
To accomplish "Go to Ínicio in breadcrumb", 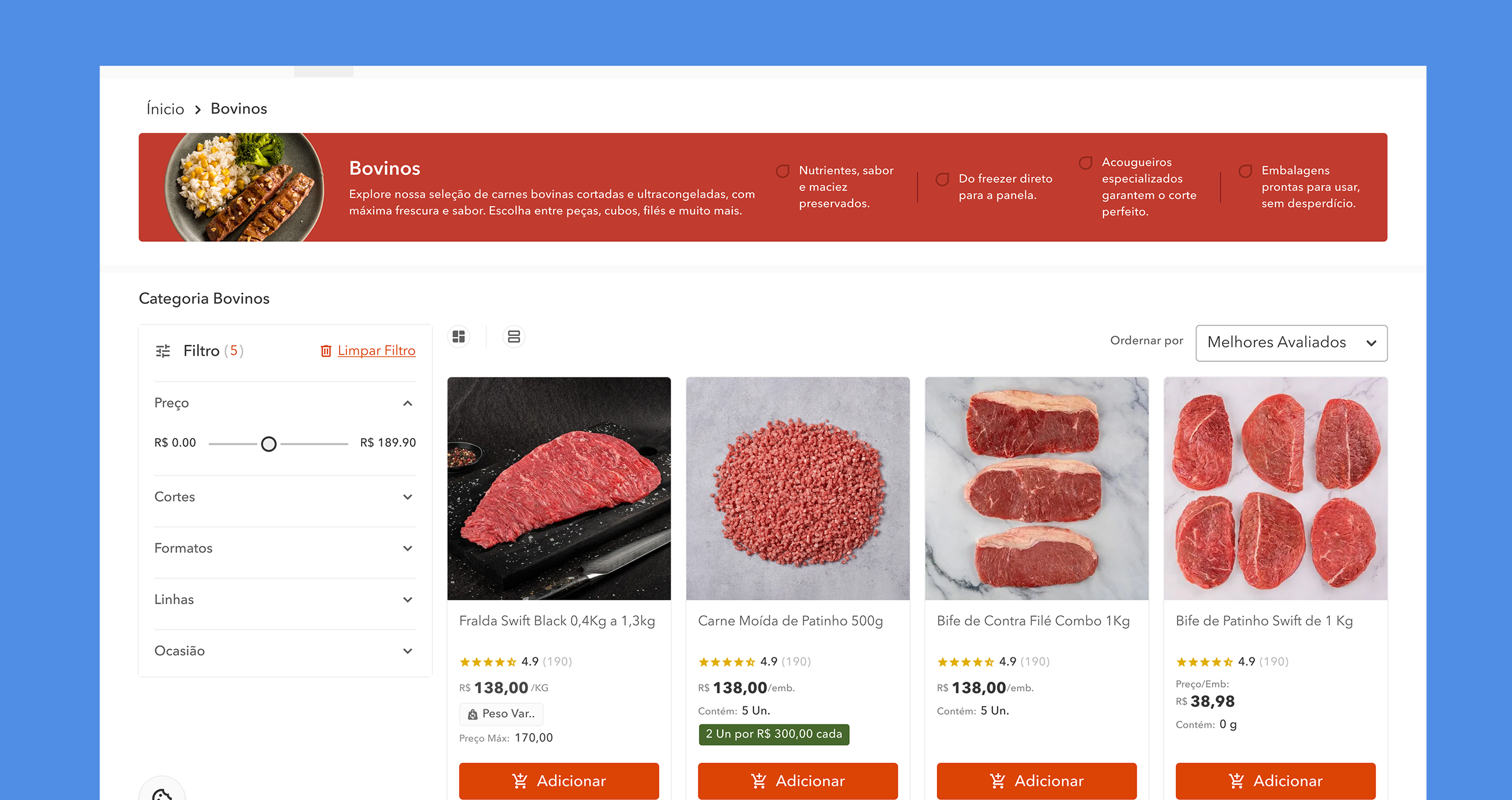I will coord(165,109).
